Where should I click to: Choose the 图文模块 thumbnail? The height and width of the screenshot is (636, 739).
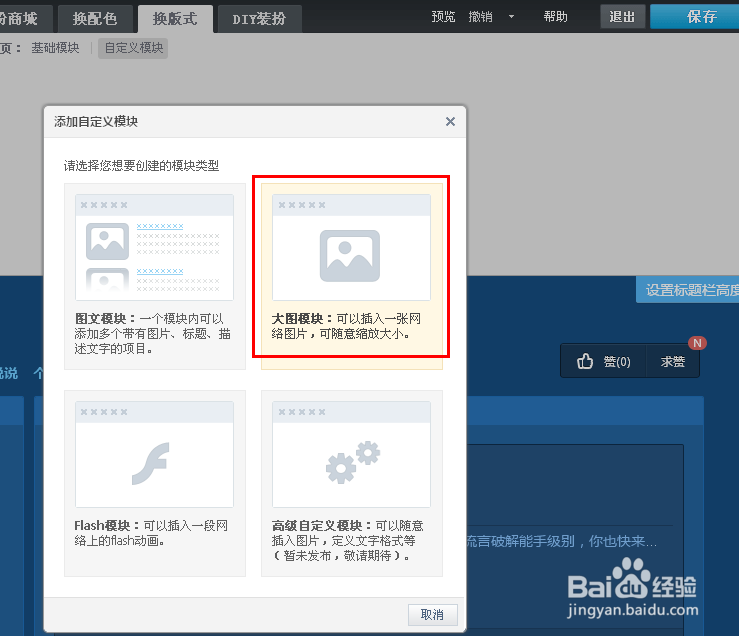click(x=155, y=248)
